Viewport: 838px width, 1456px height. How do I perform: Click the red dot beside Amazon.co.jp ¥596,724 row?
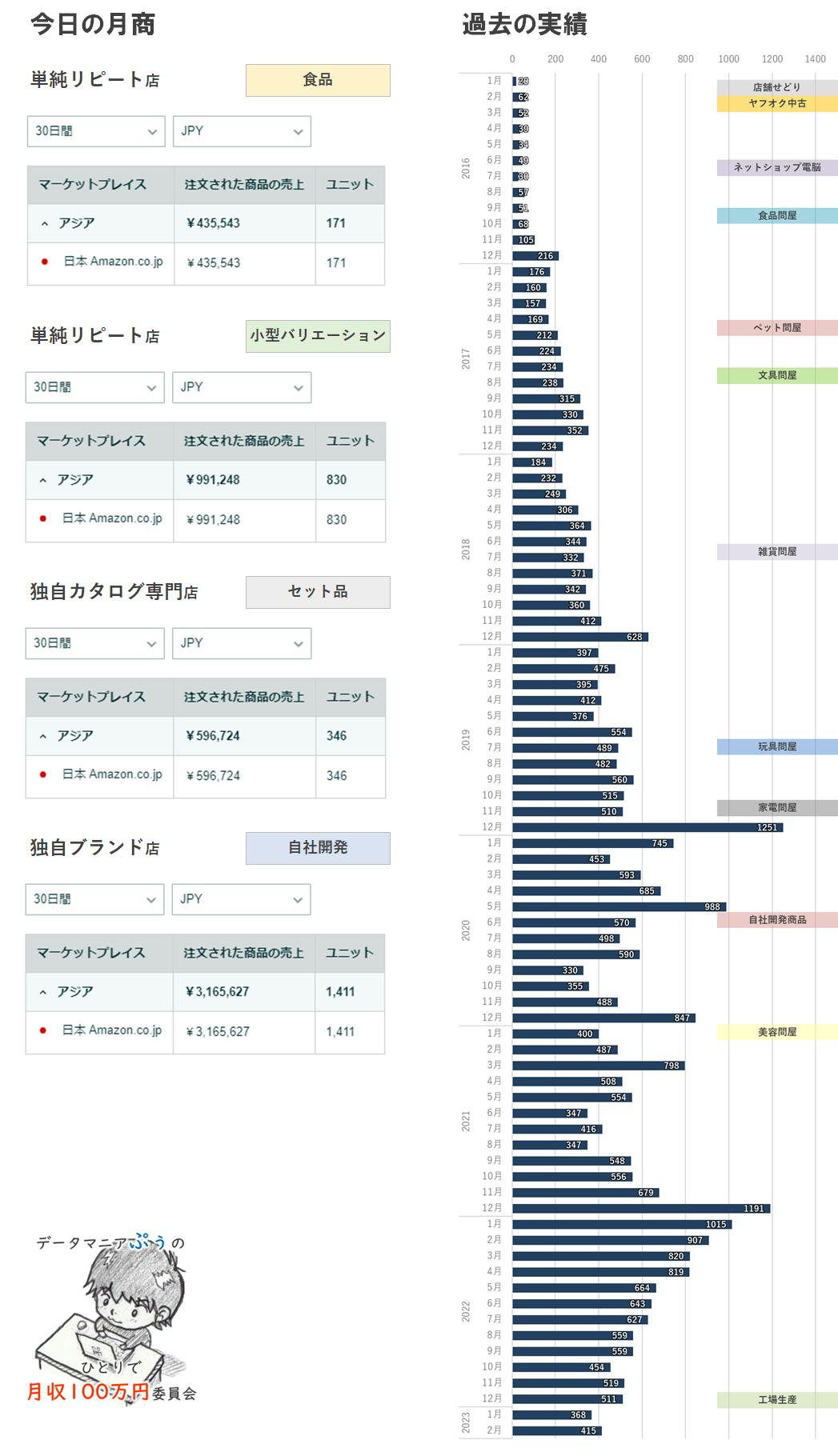[x=43, y=774]
